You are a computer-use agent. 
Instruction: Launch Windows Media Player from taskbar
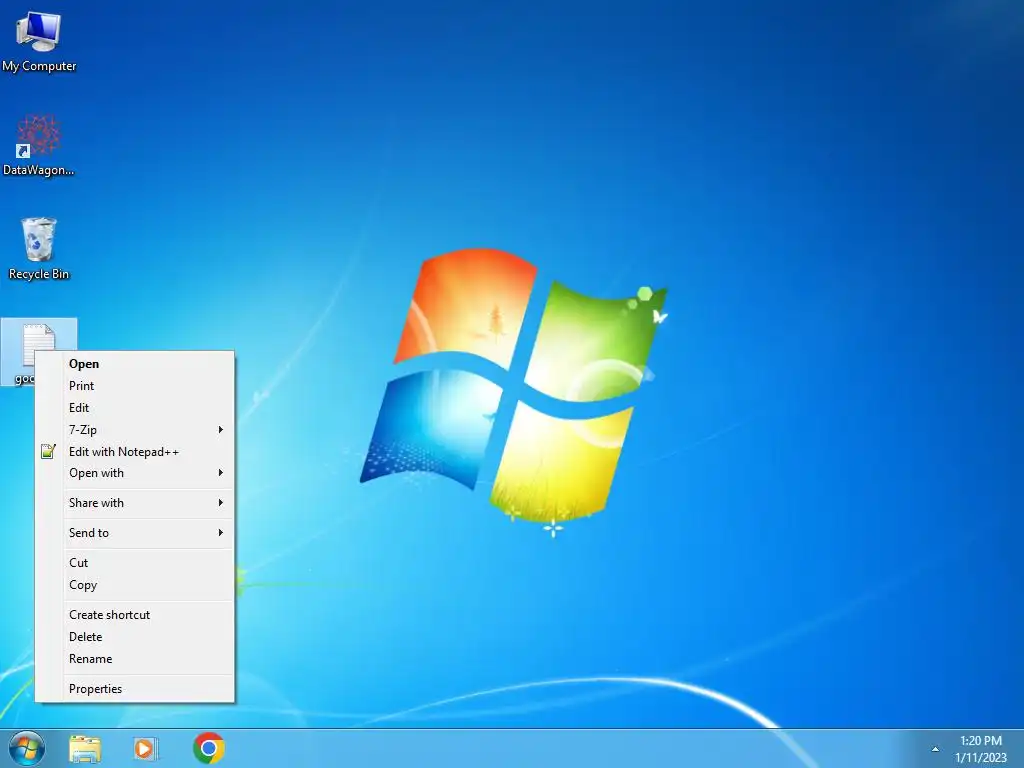(x=146, y=748)
